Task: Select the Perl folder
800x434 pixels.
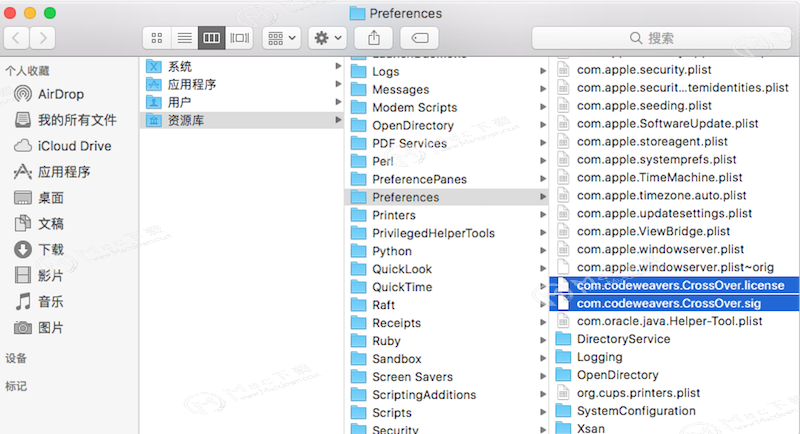Action: pos(448,161)
